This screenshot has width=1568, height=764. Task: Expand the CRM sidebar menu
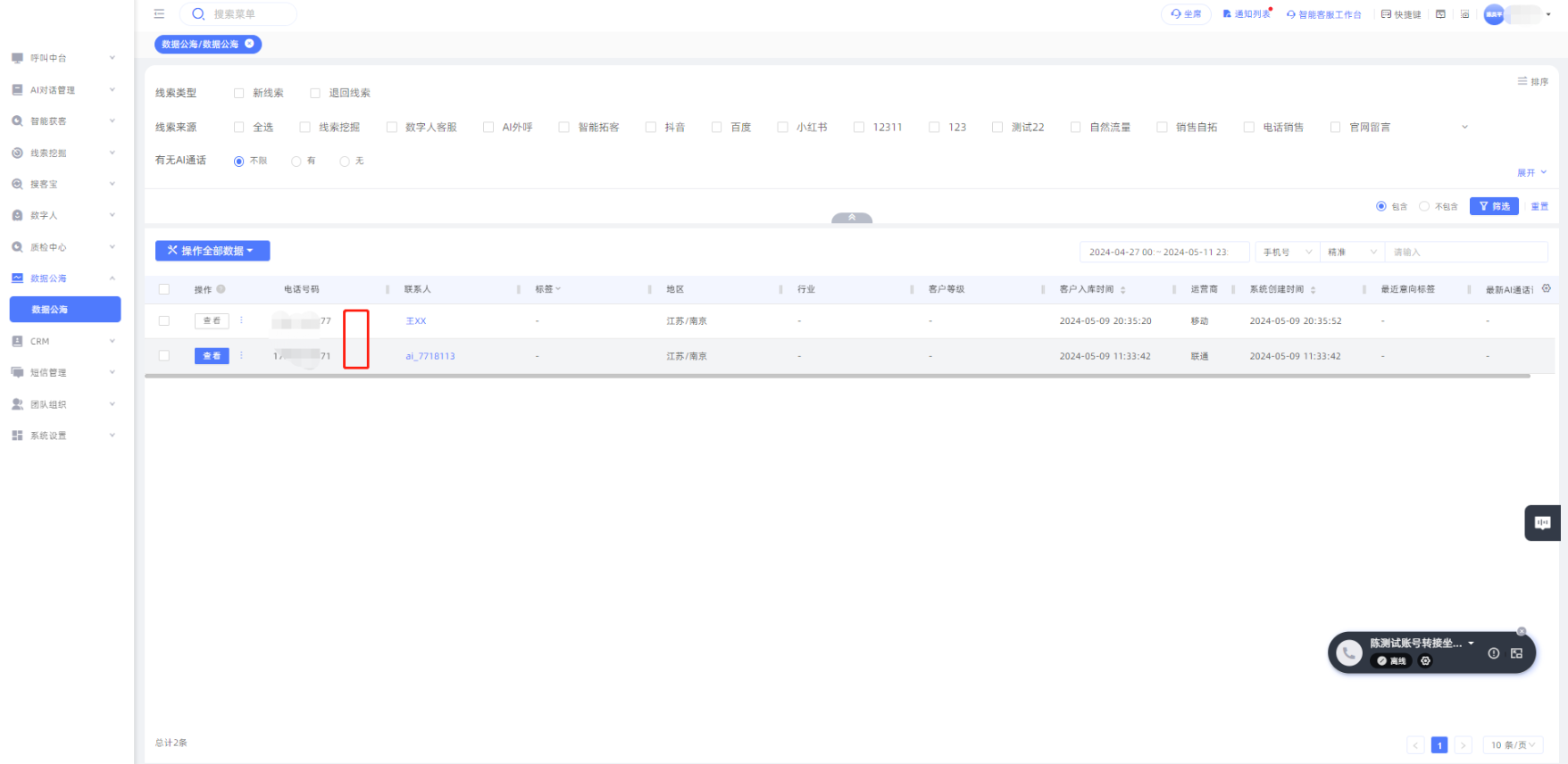point(64,341)
